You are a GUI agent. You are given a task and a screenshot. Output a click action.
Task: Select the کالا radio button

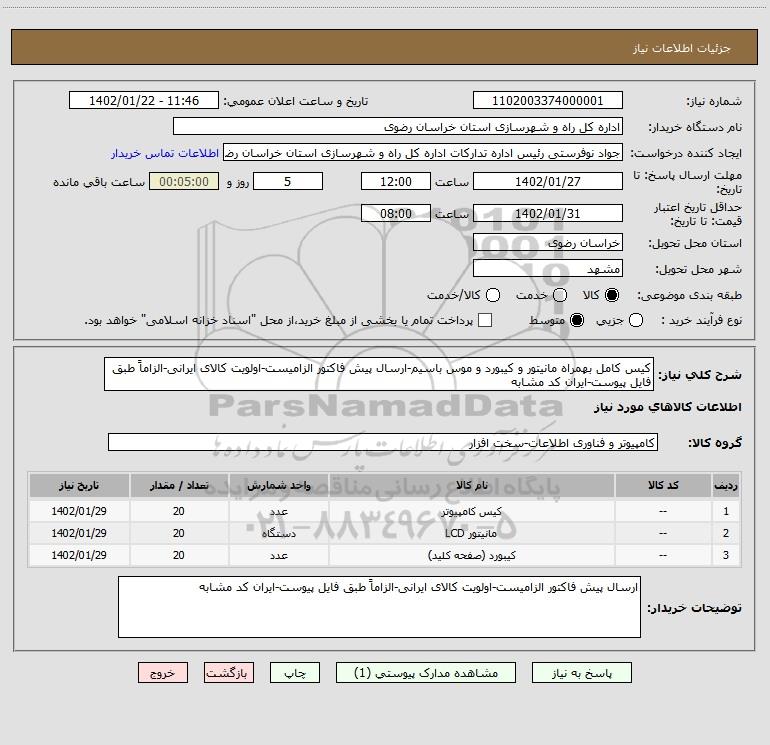[x=612, y=295]
